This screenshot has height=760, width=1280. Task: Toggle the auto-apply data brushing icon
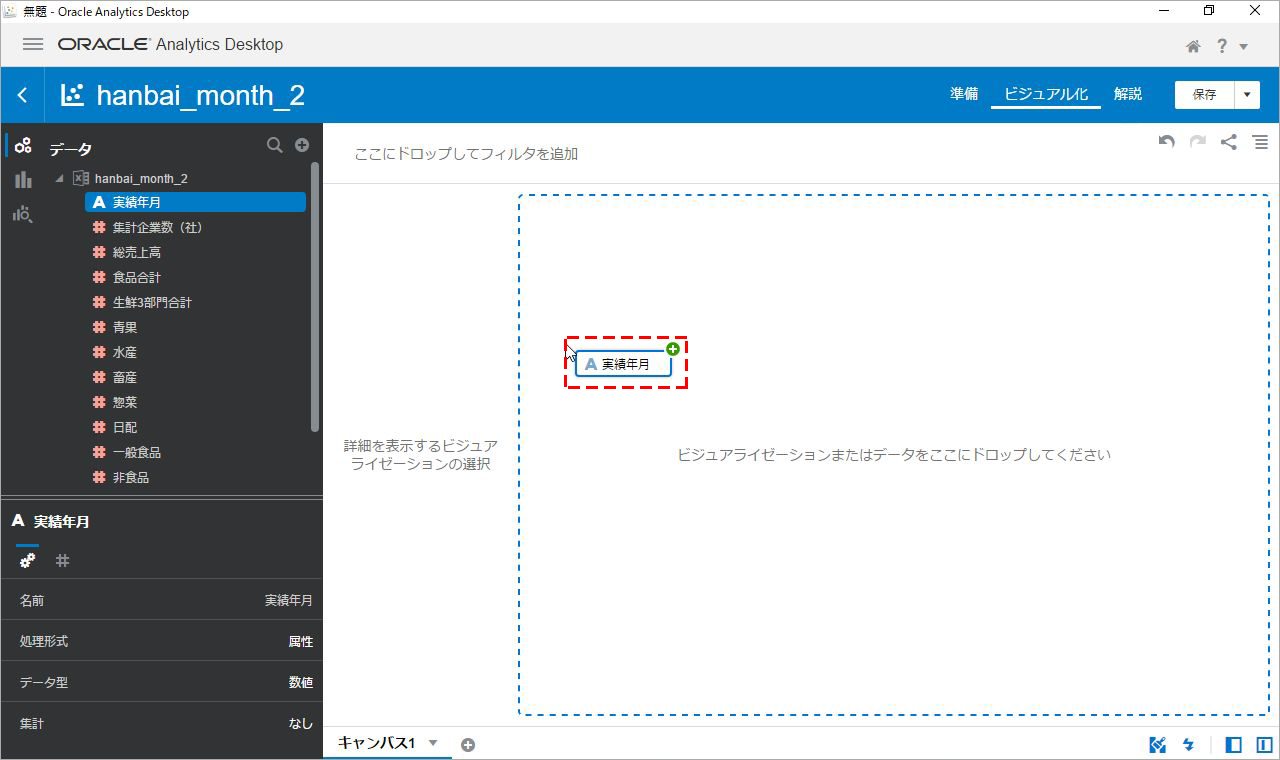pos(1158,744)
